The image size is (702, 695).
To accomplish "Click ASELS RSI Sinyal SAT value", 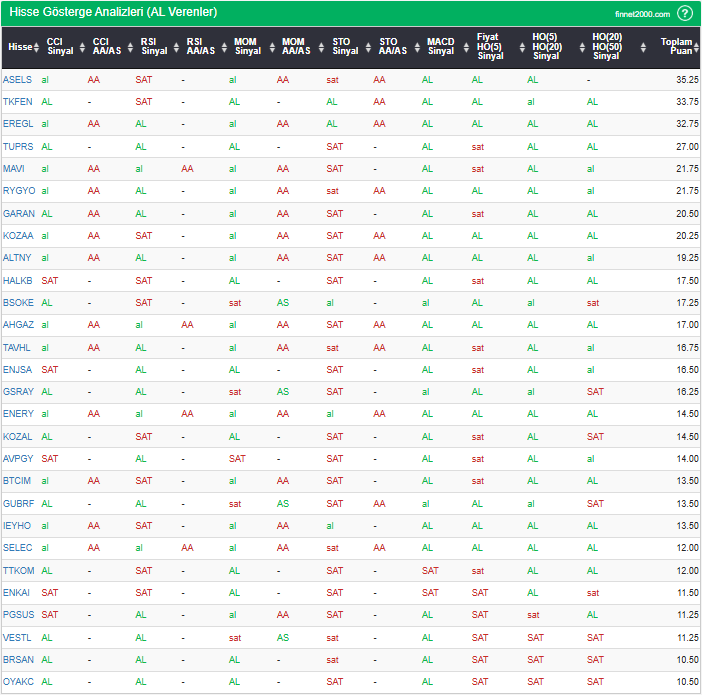I will click(x=144, y=80).
